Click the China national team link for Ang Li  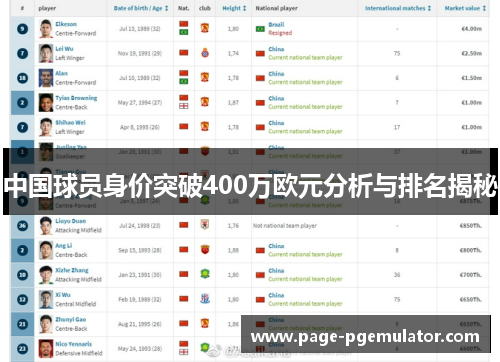(276, 246)
